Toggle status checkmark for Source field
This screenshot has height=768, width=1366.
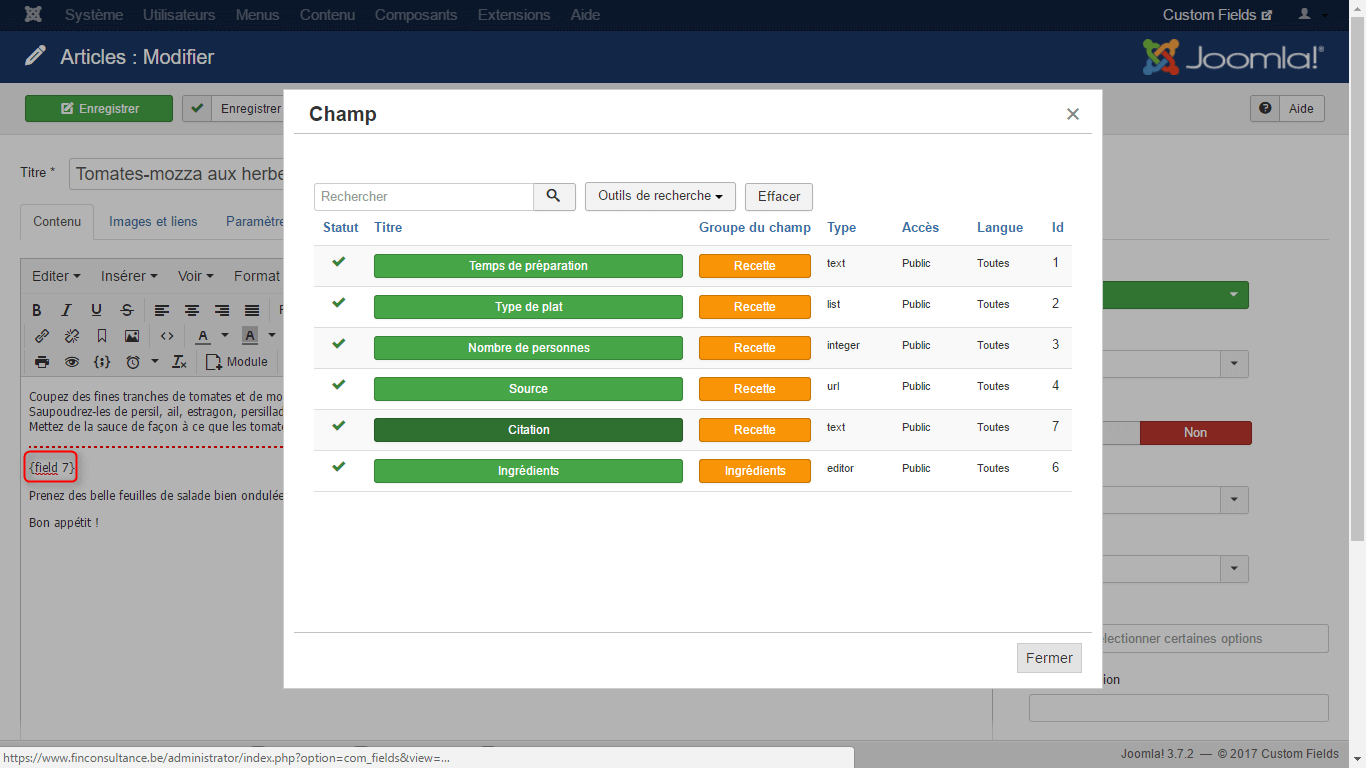339,385
